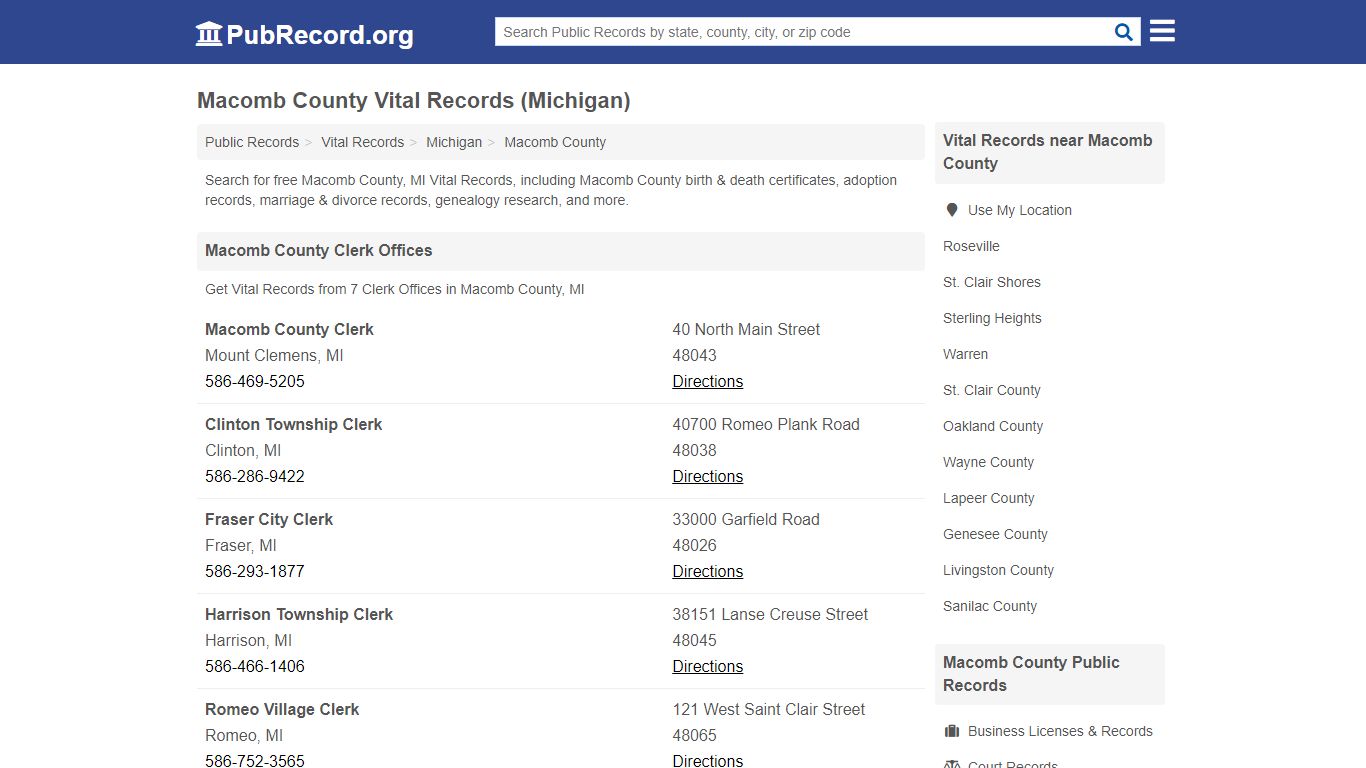The image size is (1366, 768).
Task: Open Genesee County link
Action: click(x=995, y=534)
